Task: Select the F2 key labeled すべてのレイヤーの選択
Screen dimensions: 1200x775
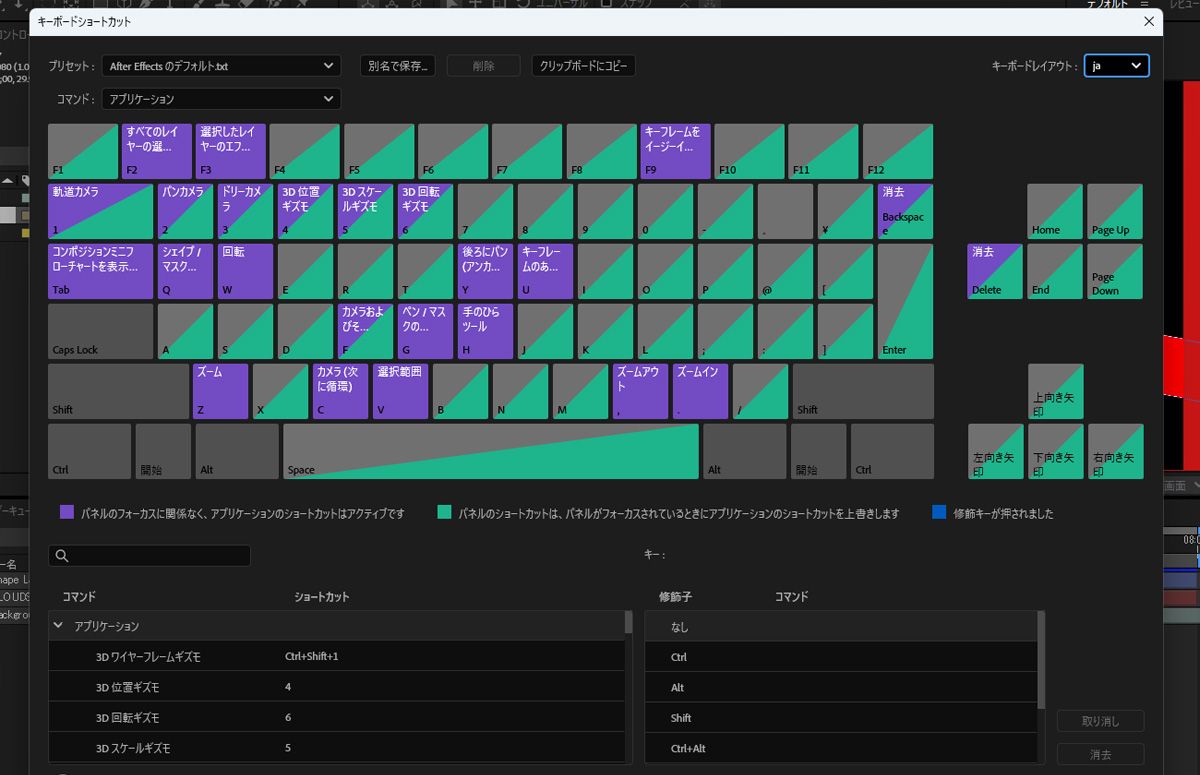Action: pos(157,151)
